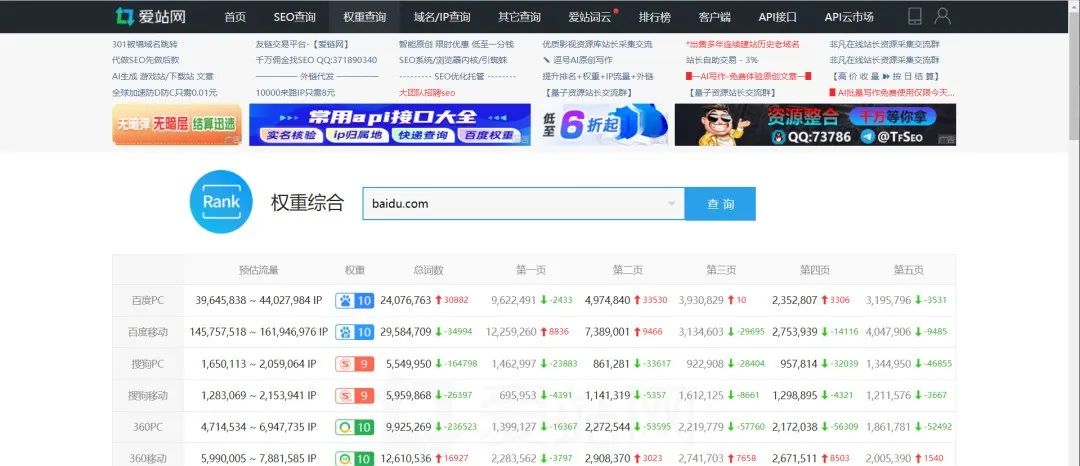Click 百度PC first-page value 9,622,491

[513, 301]
